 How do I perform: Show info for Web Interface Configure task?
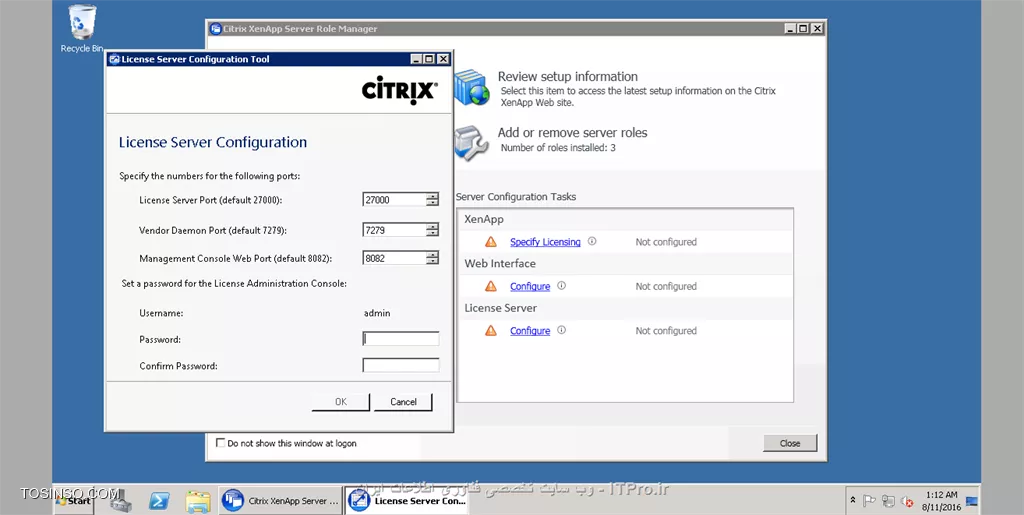click(561, 285)
